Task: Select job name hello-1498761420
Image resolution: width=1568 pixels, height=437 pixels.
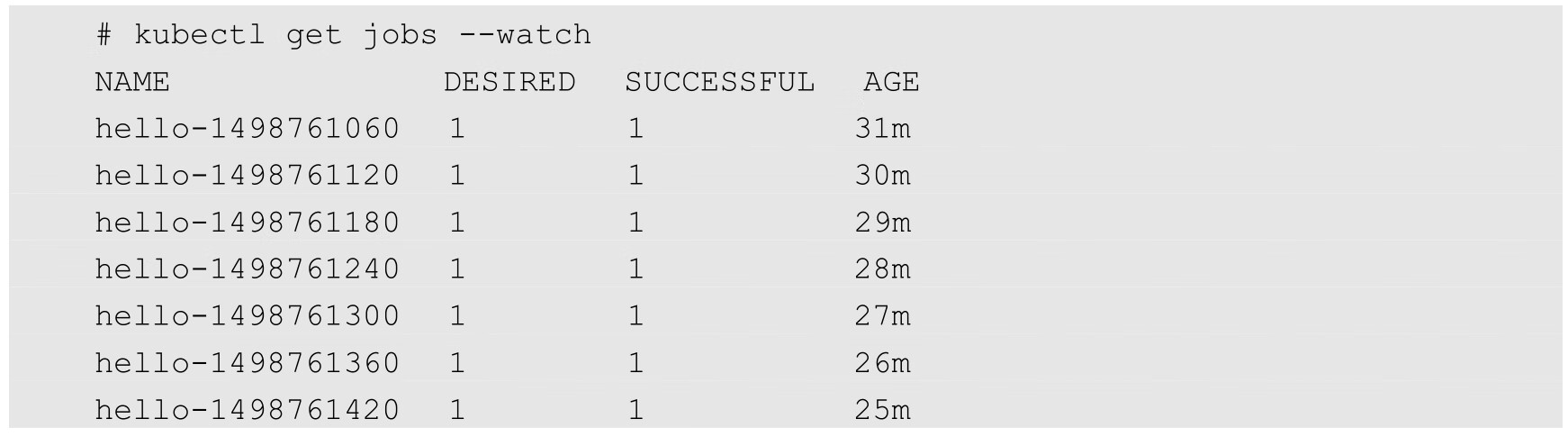Action: pyautogui.click(x=247, y=410)
